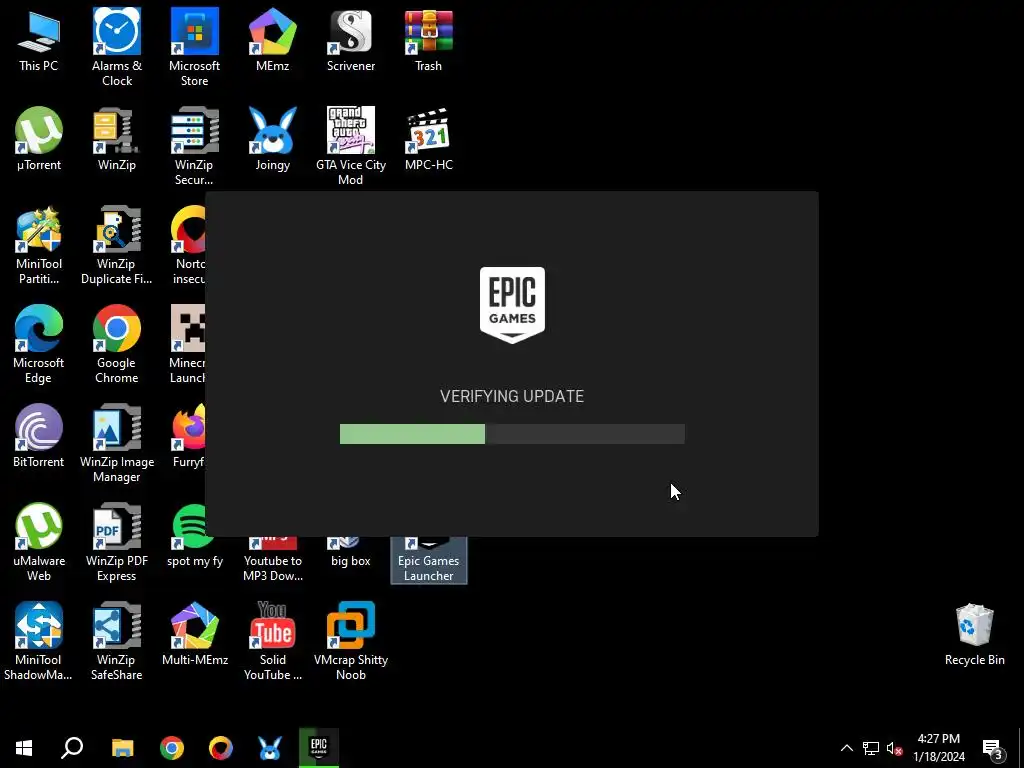Viewport: 1024px width, 768px height.
Task: Select the Furryfox desktop shortcut
Action: [188, 436]
